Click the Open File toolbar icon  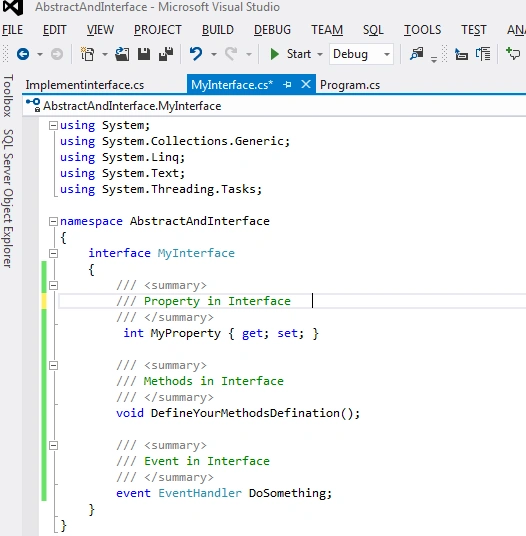point(122,54)
